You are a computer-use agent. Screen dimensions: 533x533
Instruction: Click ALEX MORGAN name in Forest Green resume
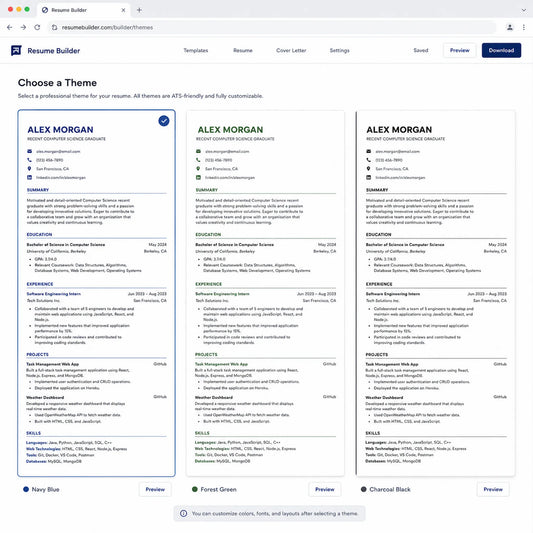[230, 130]
